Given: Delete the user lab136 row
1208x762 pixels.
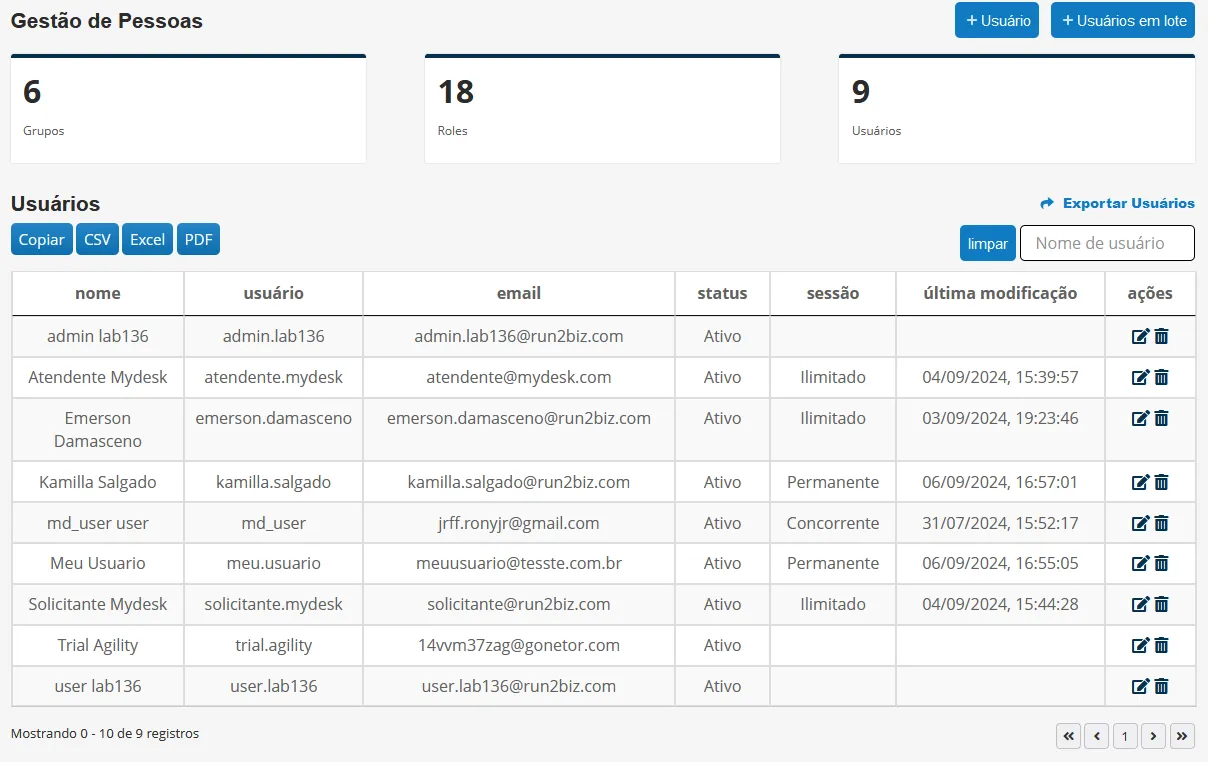Looking at the screenshot, I should click(x=1161, y=686).
